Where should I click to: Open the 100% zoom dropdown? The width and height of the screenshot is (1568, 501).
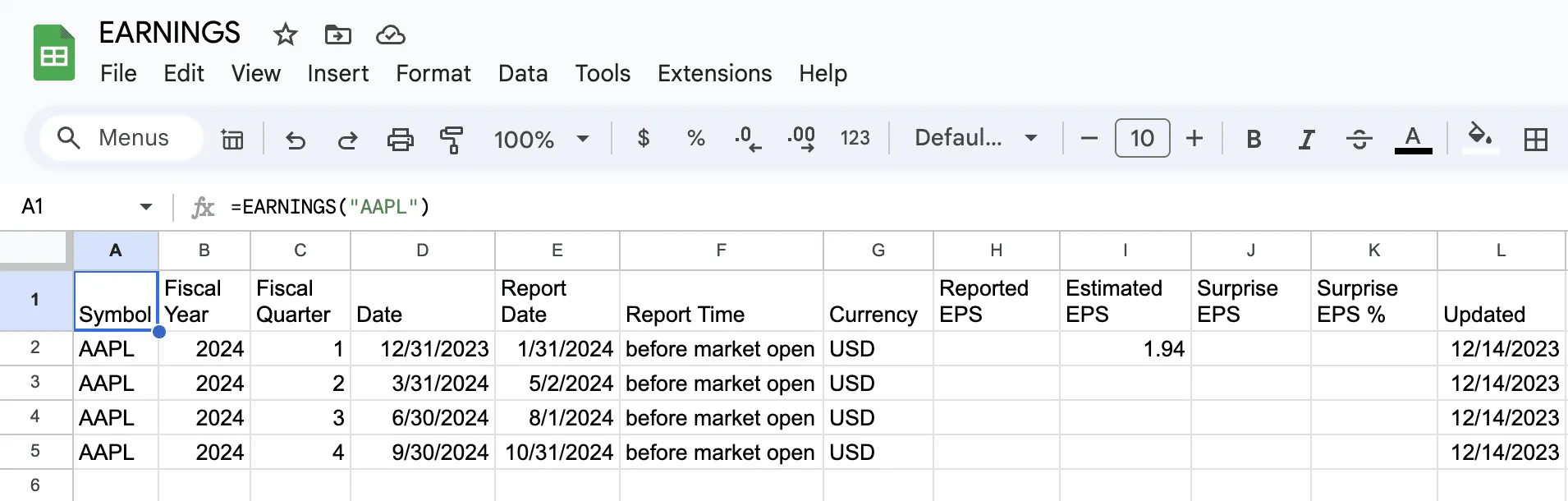[x=542, y=139]
